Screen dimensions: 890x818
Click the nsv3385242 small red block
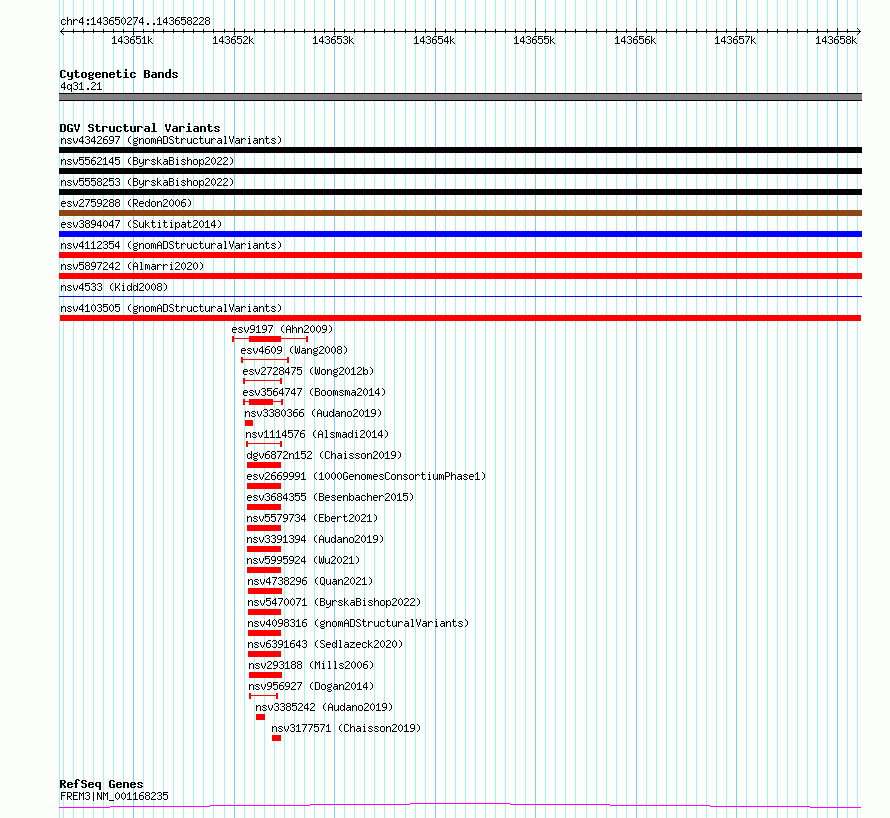coord(261,717)
